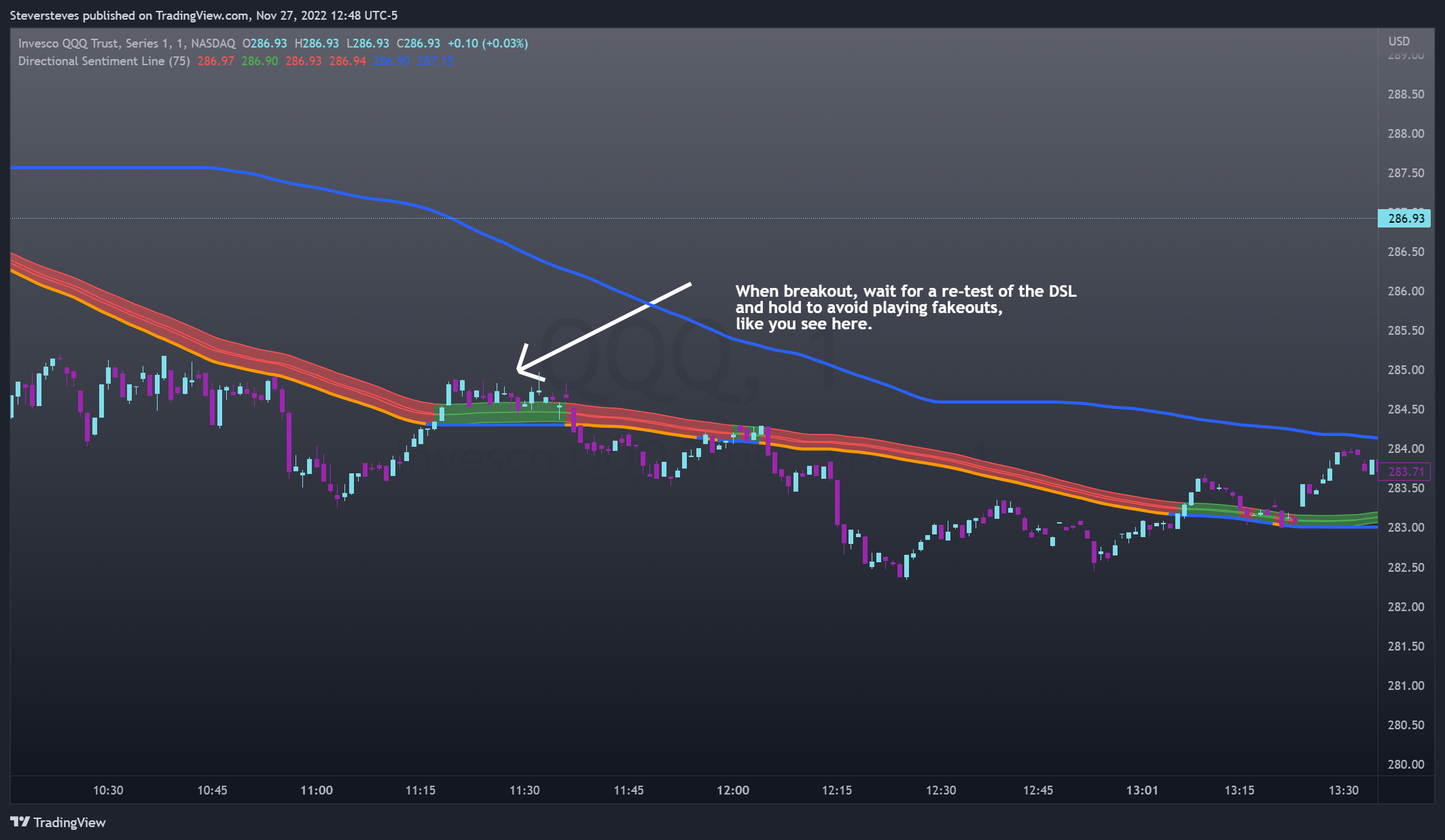Click the Invesco QQQ Trust symbol title
The height and width of the screenshot is (840, 1445).
[127, 43]
